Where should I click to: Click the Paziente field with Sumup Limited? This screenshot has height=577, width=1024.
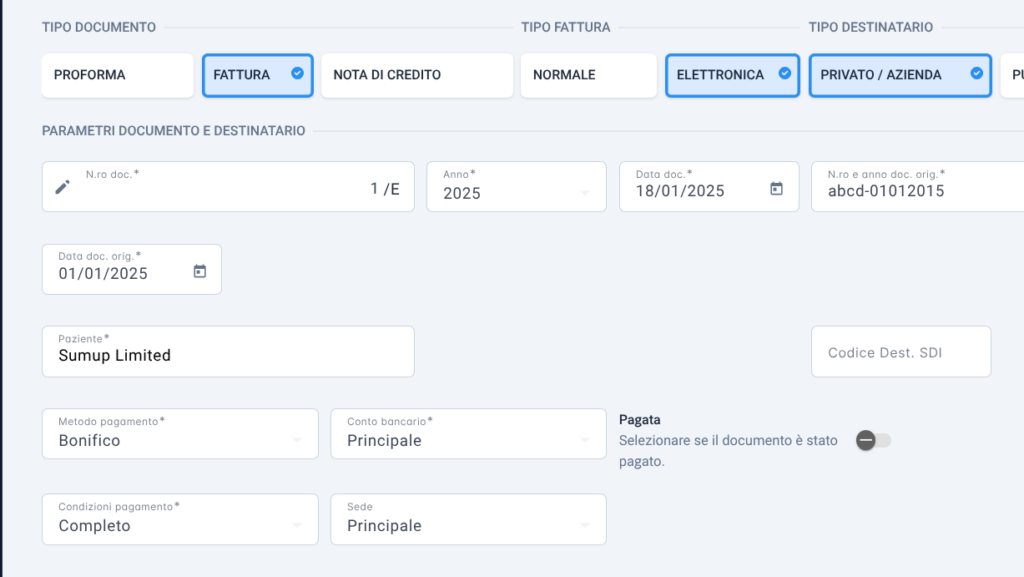pos(228,352)
